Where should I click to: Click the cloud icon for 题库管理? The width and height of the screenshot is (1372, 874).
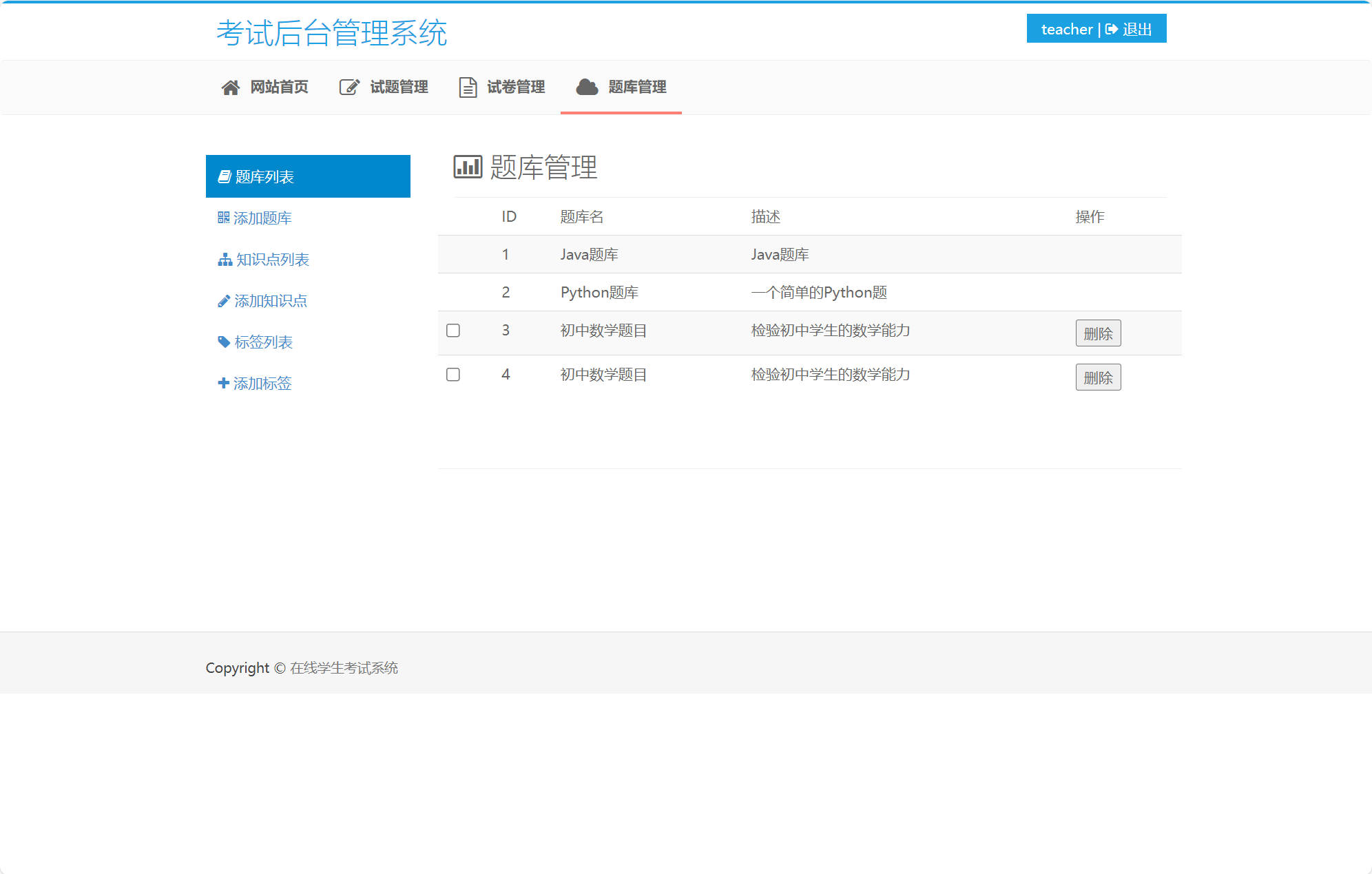click(586, 87)
